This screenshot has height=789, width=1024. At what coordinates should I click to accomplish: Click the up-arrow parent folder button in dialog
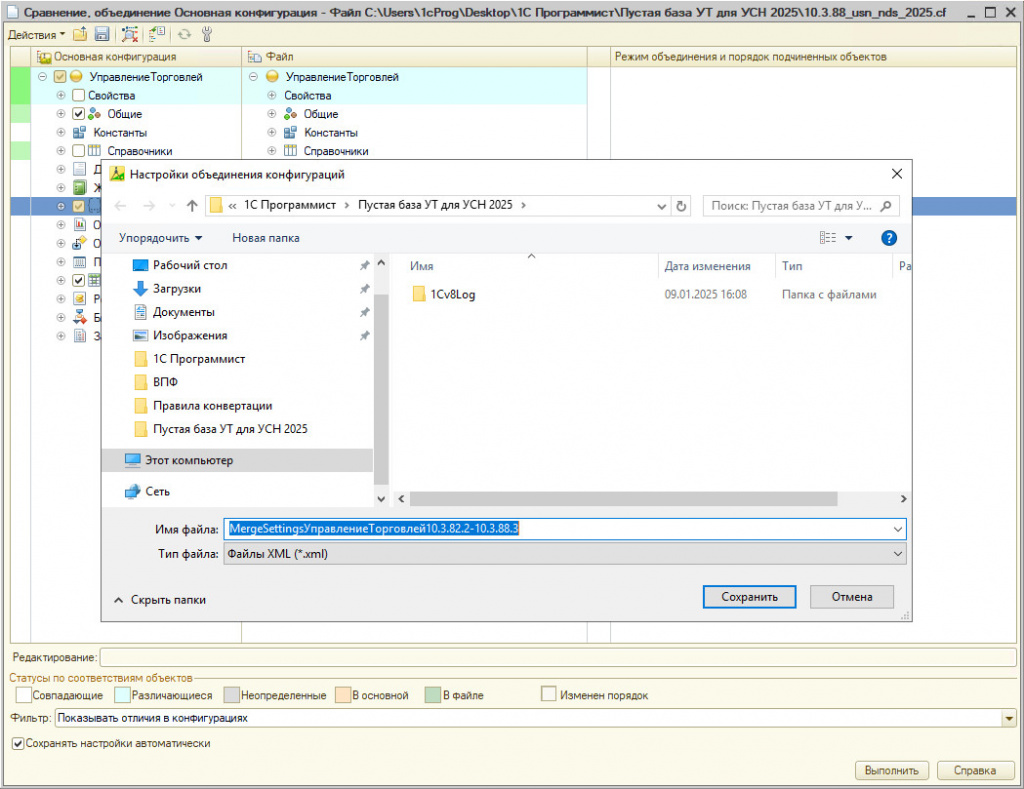point(192,206)
